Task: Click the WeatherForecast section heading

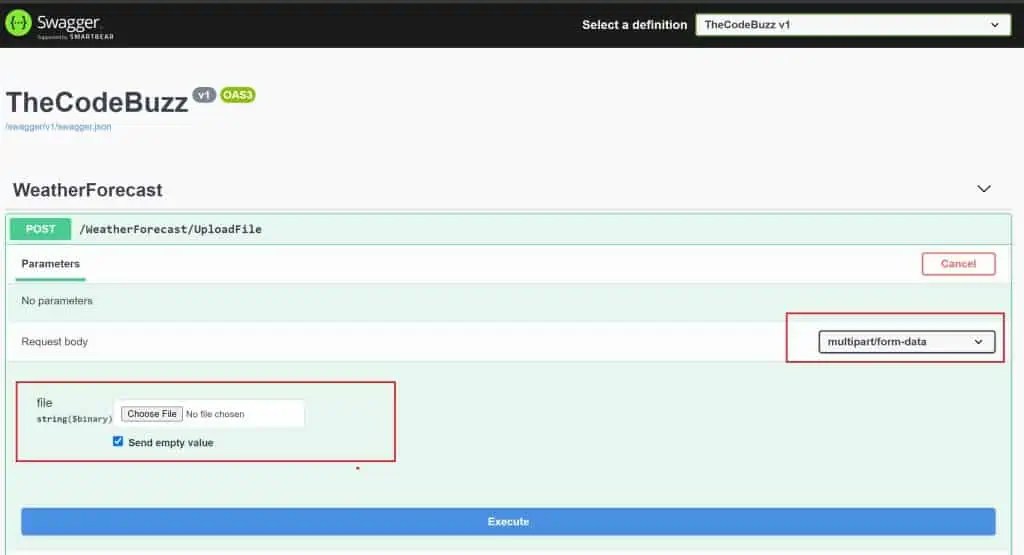Action: pyautogui.click(x=88, y=190)
